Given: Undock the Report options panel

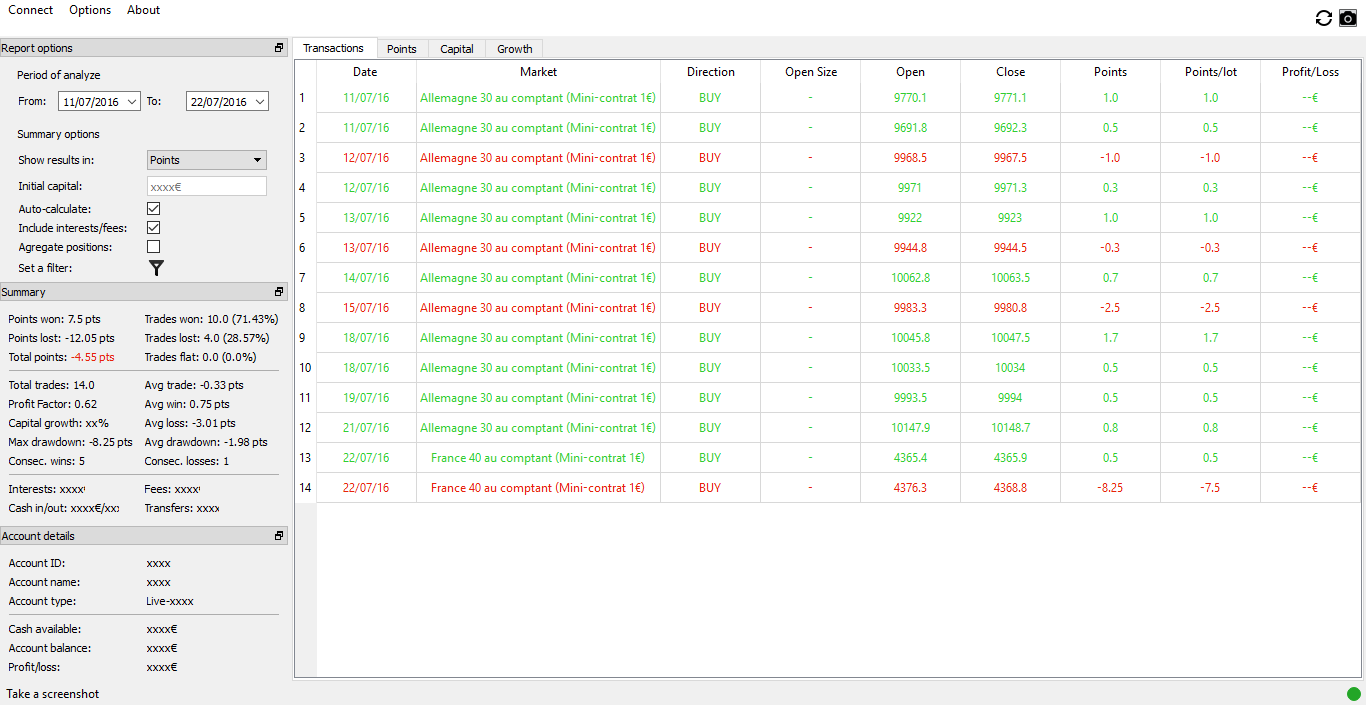Looking at the screenshot, I should pyautogui.click(x=279, y=48).
